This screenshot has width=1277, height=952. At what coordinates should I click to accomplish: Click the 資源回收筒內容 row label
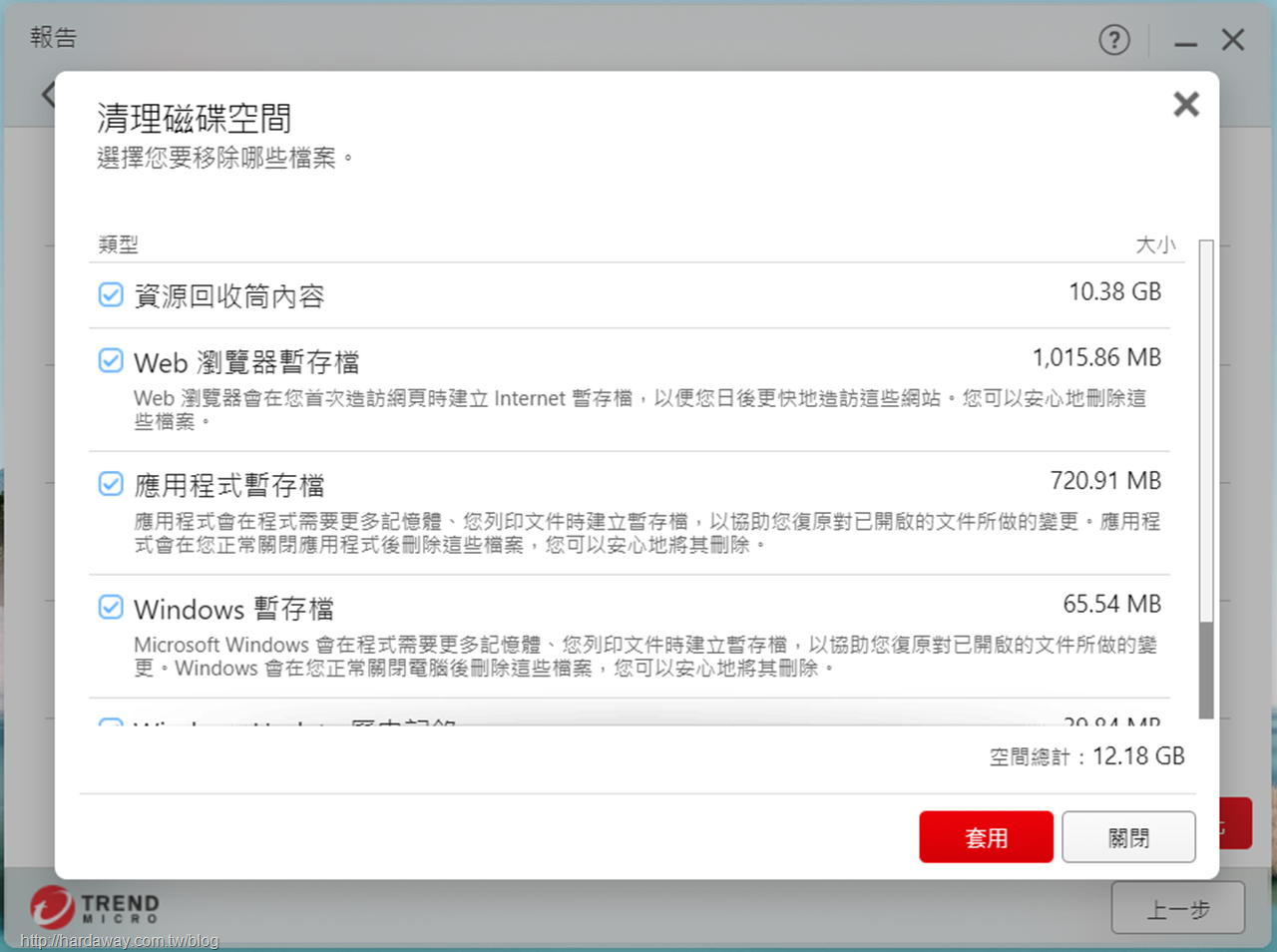[229, 295]
